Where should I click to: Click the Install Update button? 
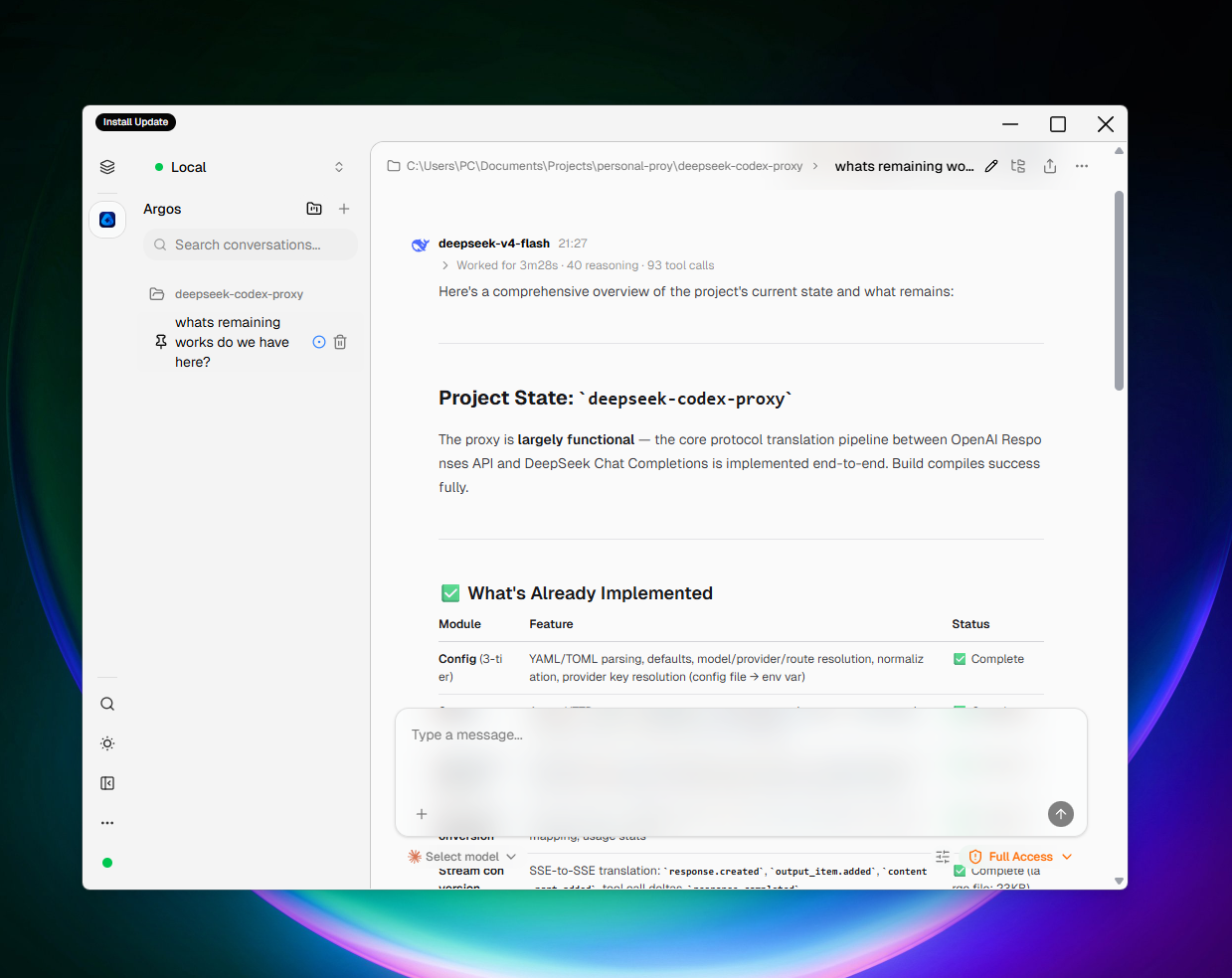click(135, 122)
